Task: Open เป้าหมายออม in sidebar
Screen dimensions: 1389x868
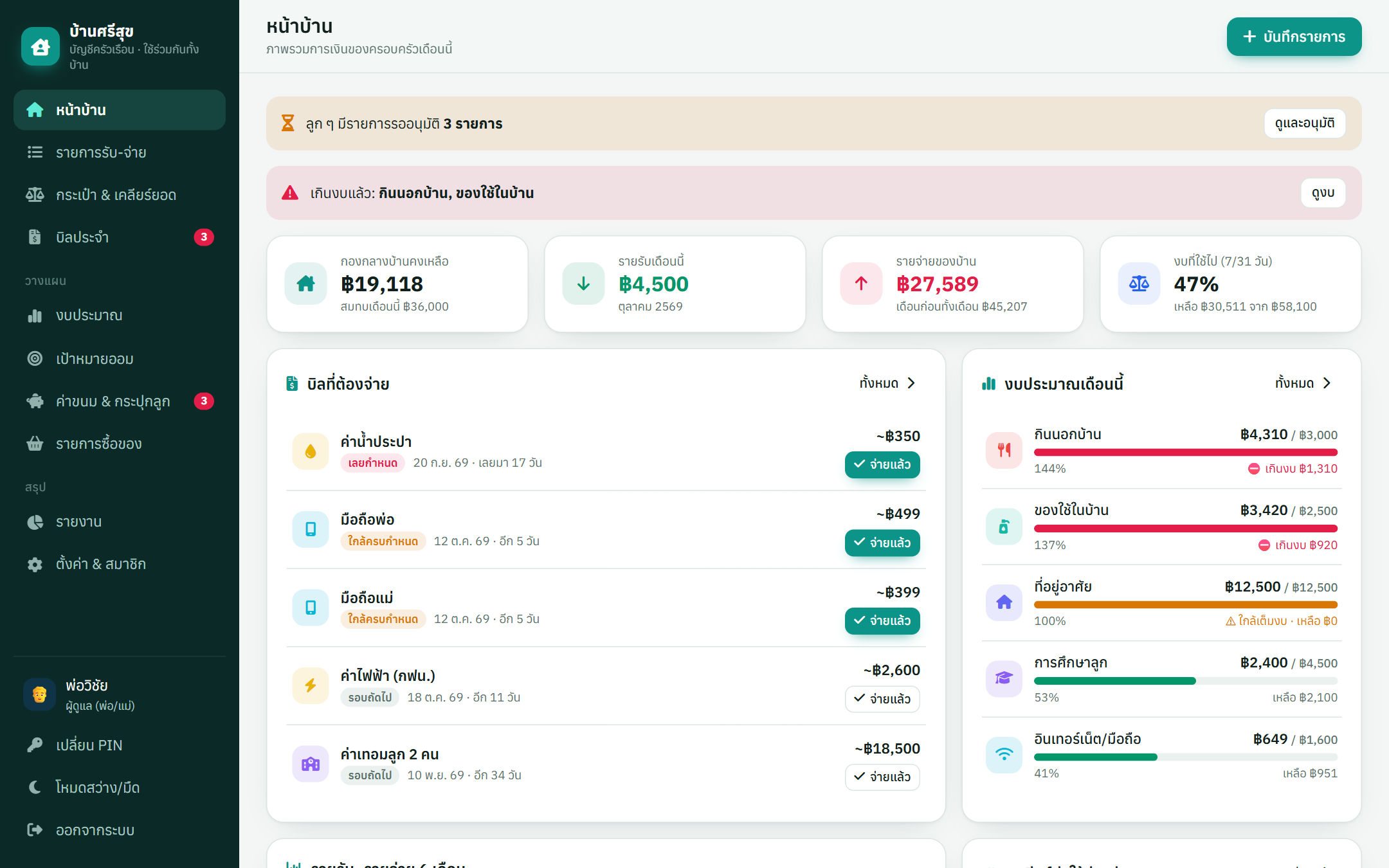Action: click(x=120, y=359)
